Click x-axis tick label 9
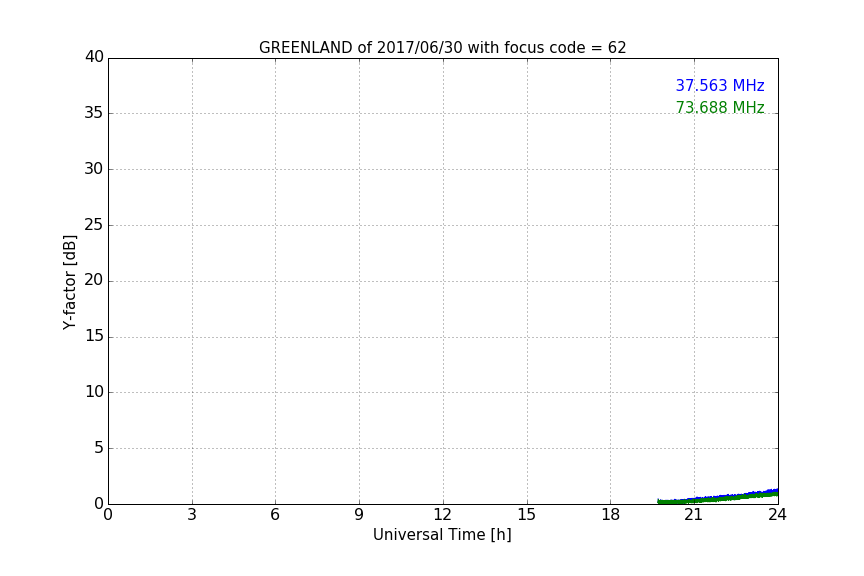The width and height of the screenshot is (864, 576). coord(359,515)
